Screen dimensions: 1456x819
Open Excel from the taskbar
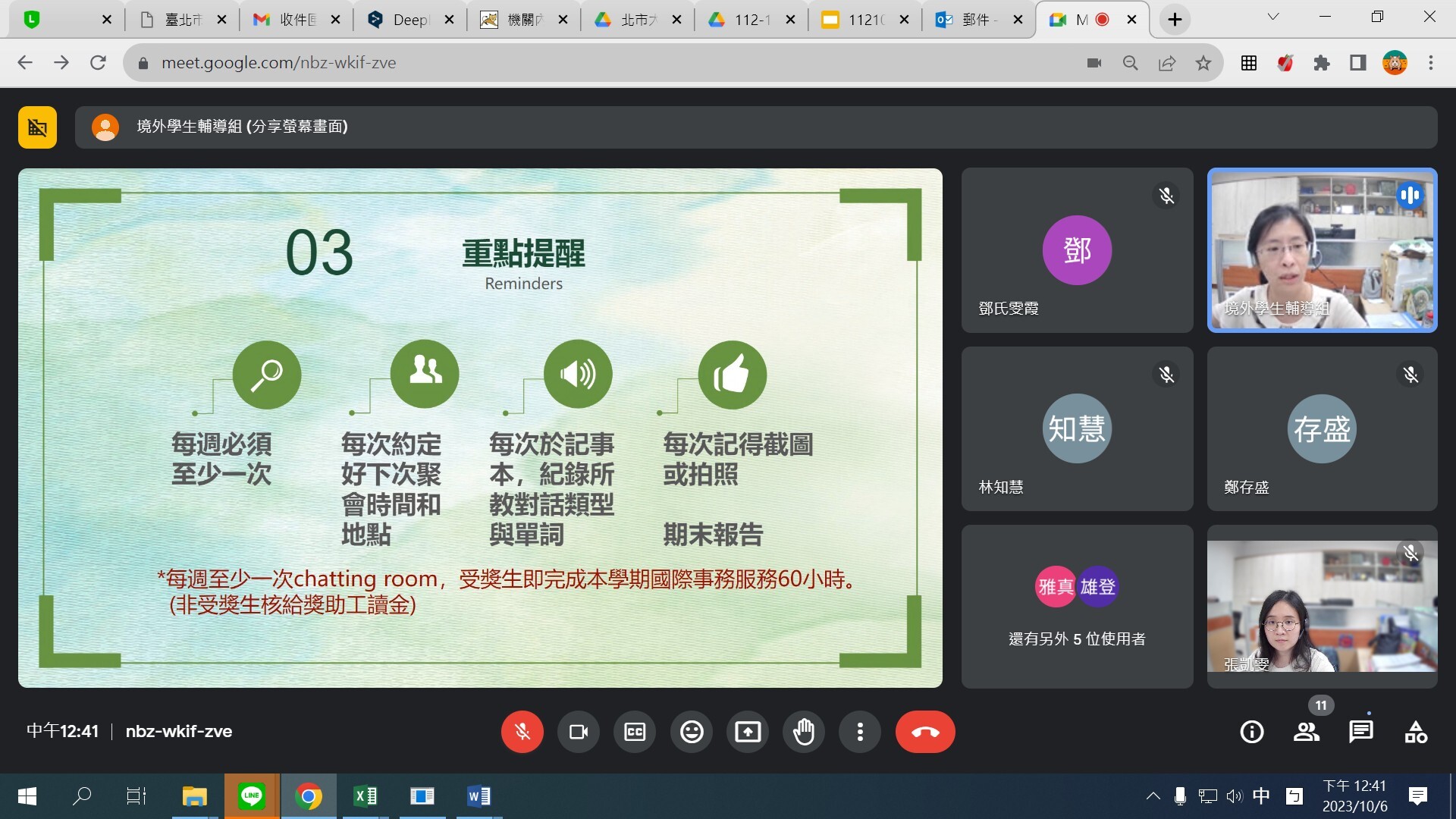366,795
